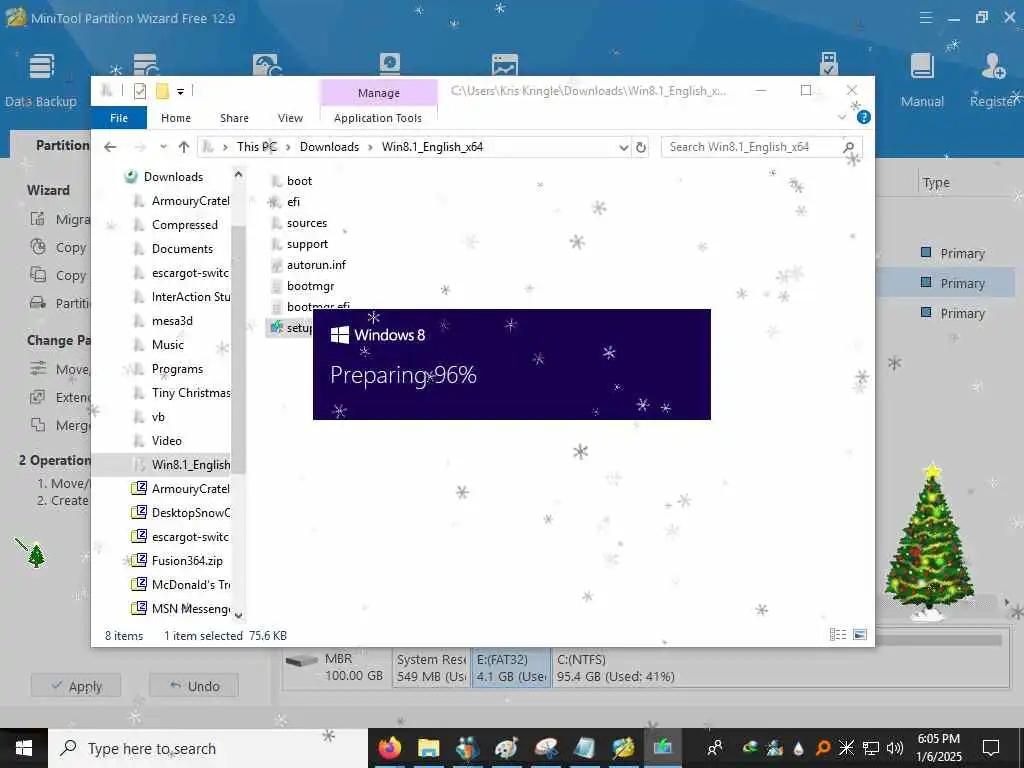
Task: Open Data Backup in MiniTool toolbar
Action: 40,80
